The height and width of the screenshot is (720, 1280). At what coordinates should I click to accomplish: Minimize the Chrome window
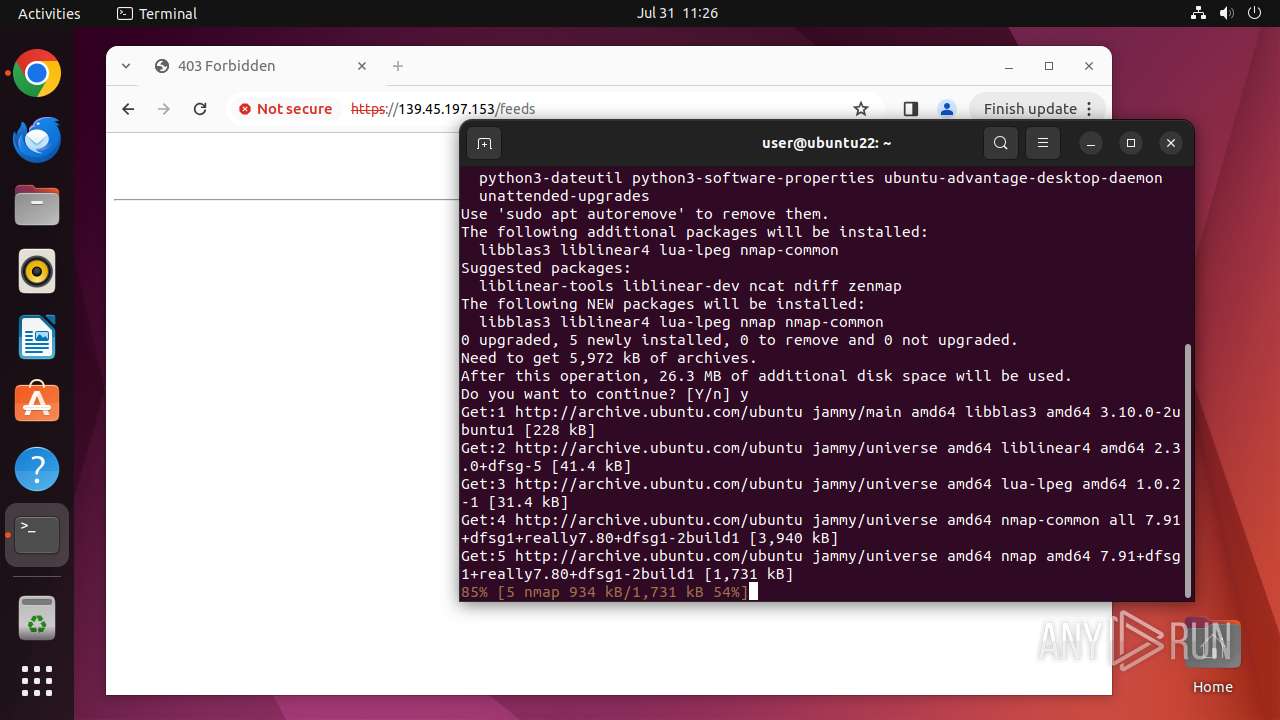point(1009,66)
